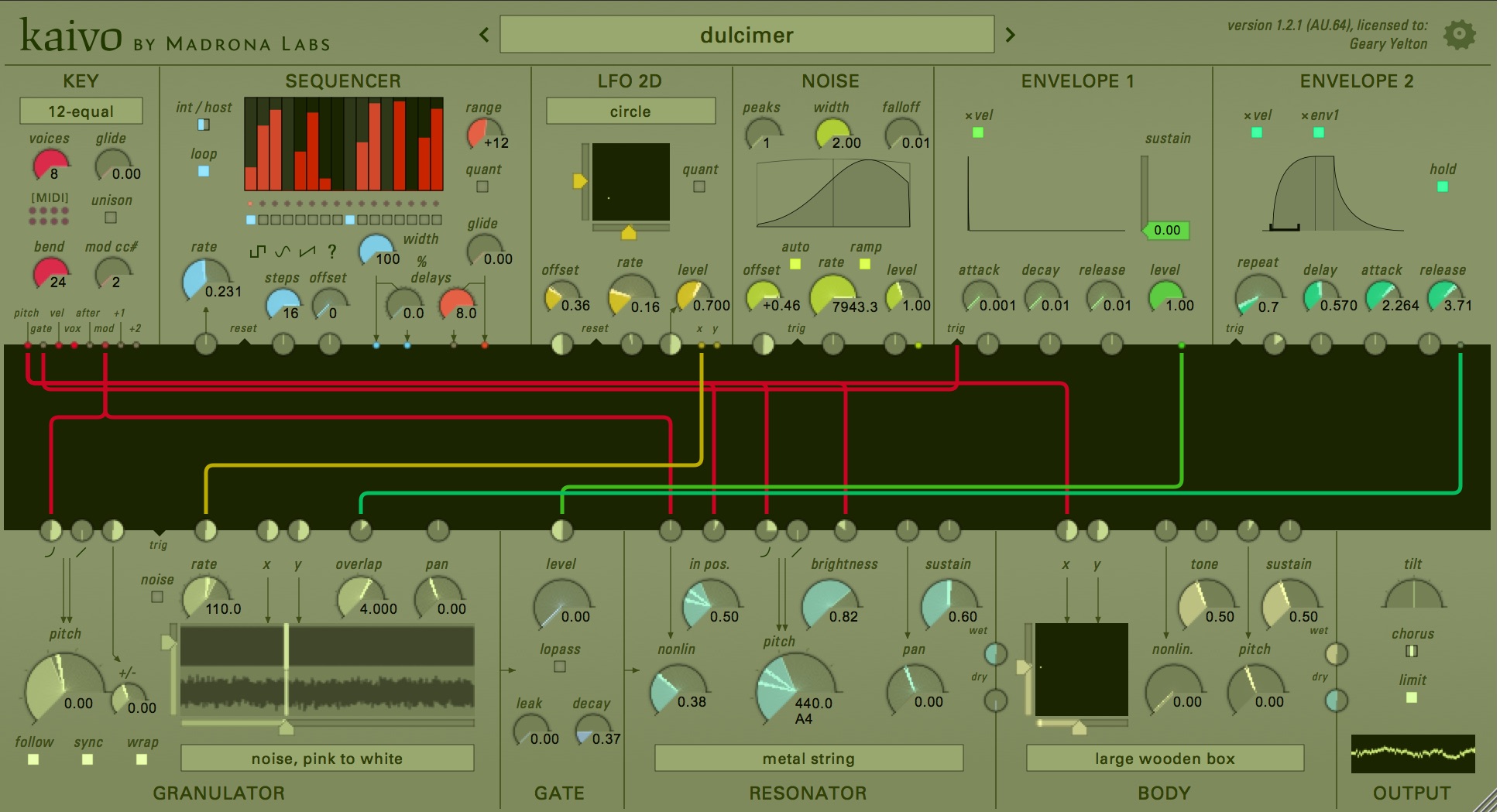
Task: Open the metal string resonator menu
Action: [808, 758]
